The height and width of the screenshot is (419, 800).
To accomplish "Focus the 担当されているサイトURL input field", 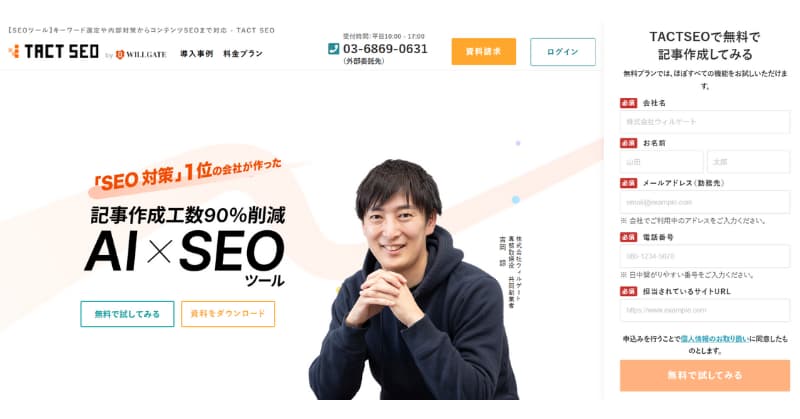I will click(x=705, y=310).
